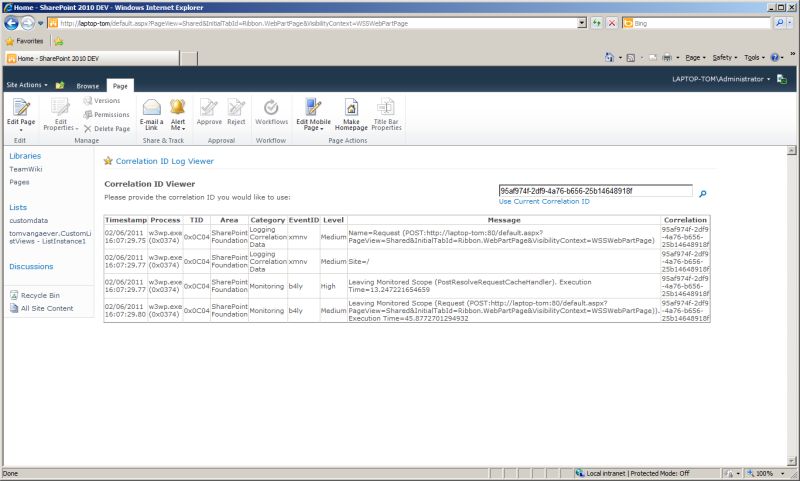
Task: Open recent pages dropdown next to Forward button
Action: click(40, 23)
